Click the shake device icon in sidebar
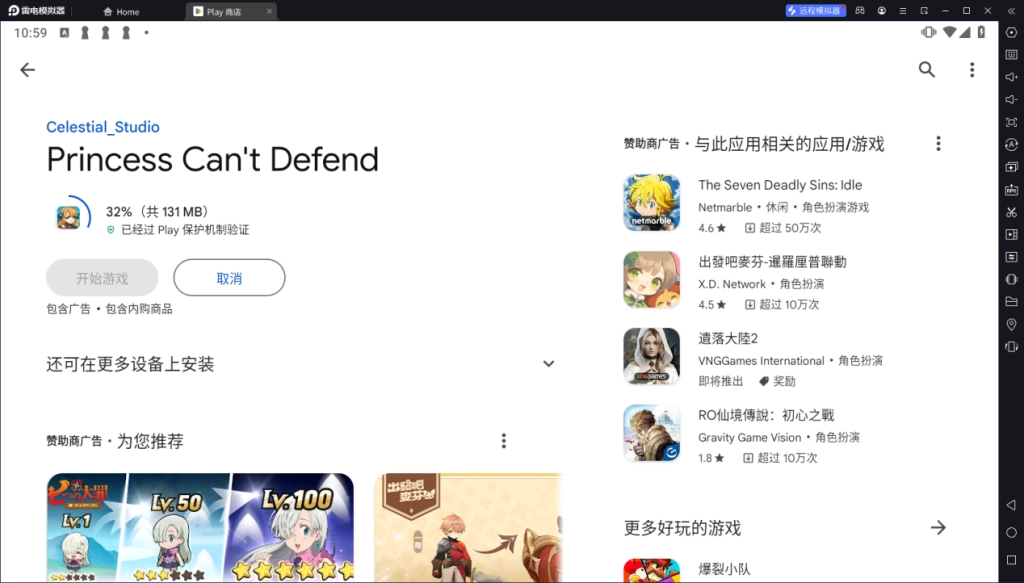 [1012, 279]
